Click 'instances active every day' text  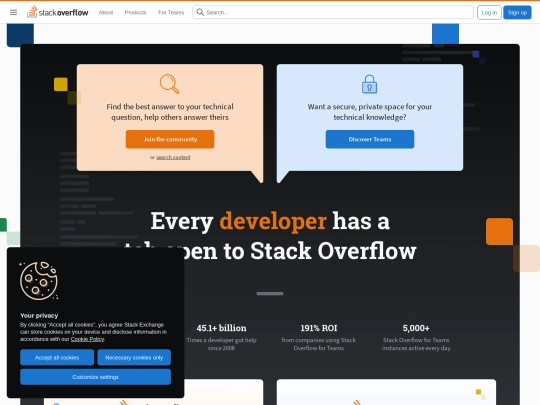pyautogui.click(x=416, y=348)
